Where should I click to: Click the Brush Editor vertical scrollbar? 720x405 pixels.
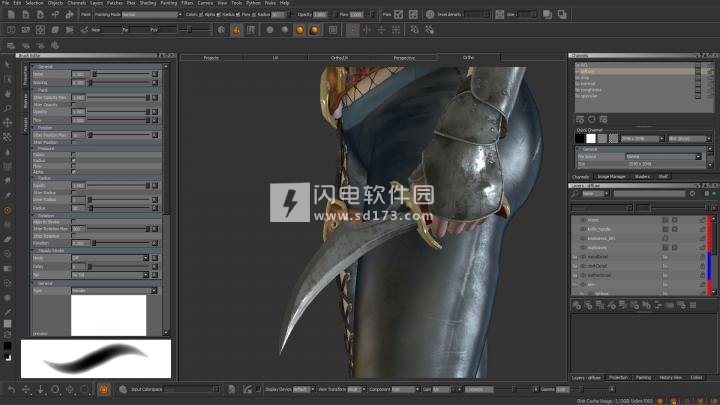(x=166, y=200)
